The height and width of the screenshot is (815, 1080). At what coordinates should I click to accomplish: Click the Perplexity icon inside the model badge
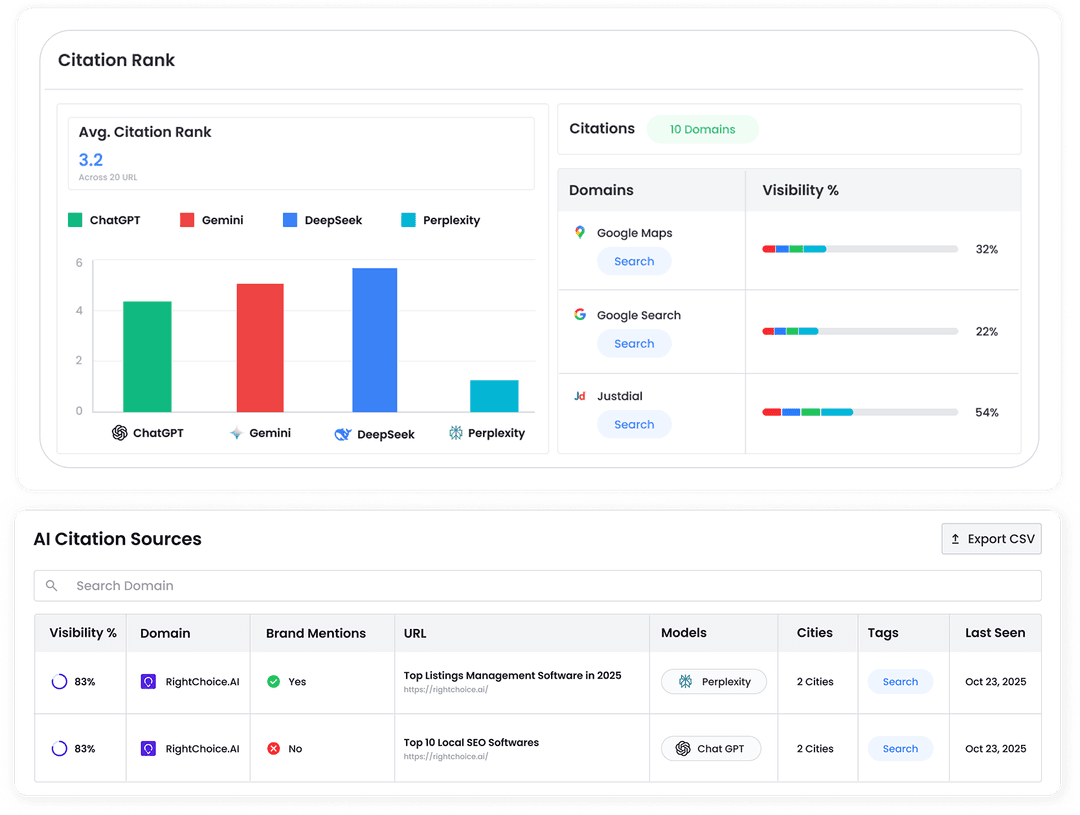pos(686,681)
